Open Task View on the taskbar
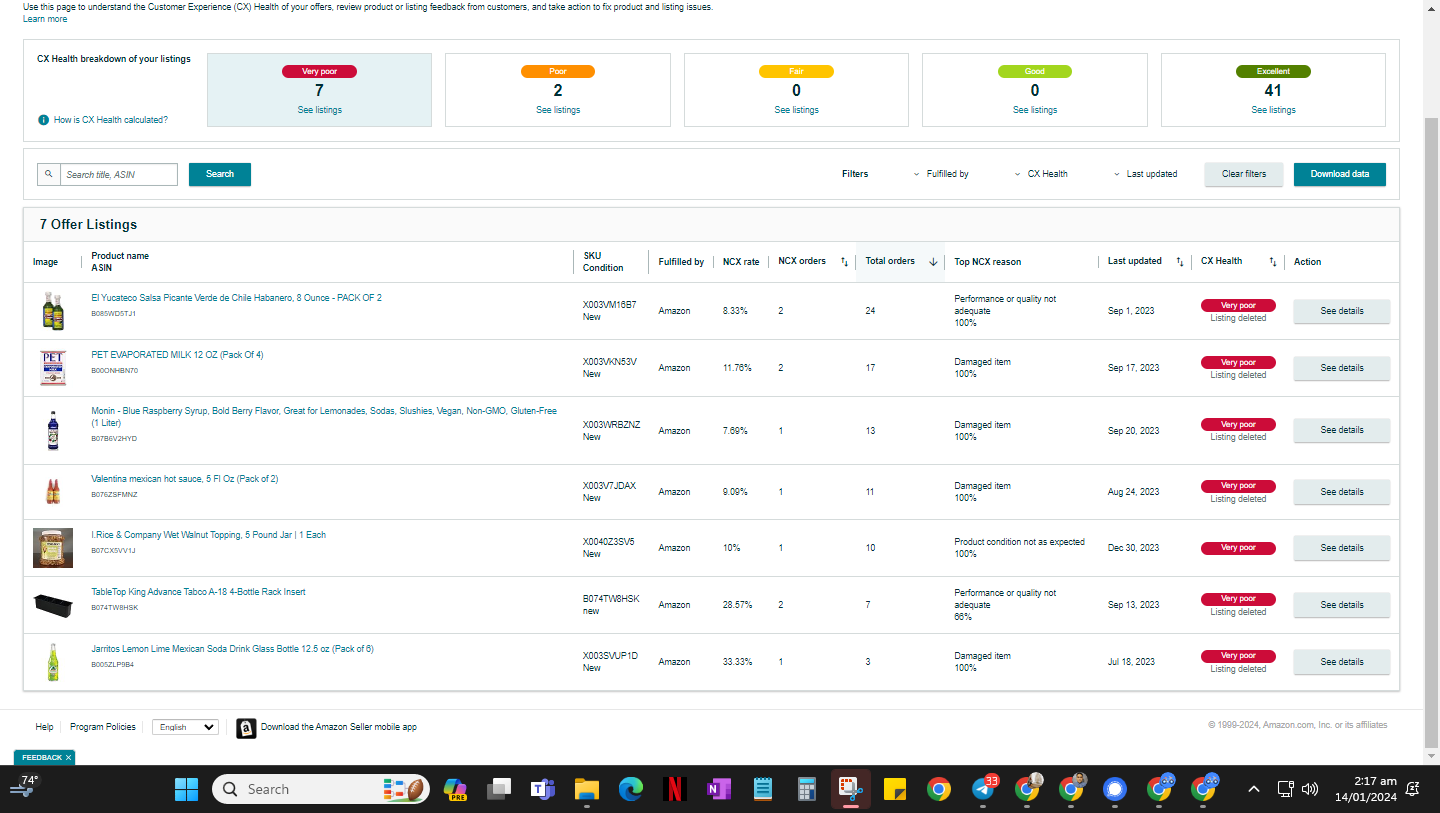1440x813 pixels. click(499, 789)
